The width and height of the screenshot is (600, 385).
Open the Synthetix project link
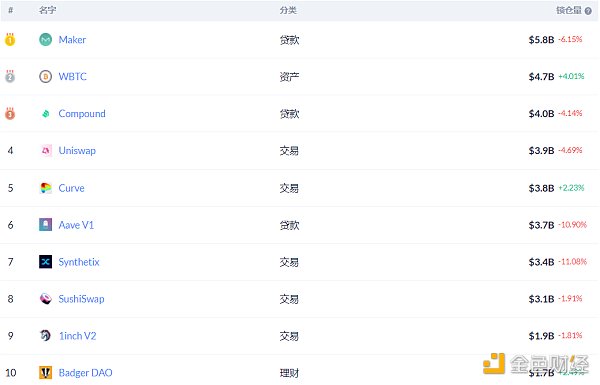(79, 262)
